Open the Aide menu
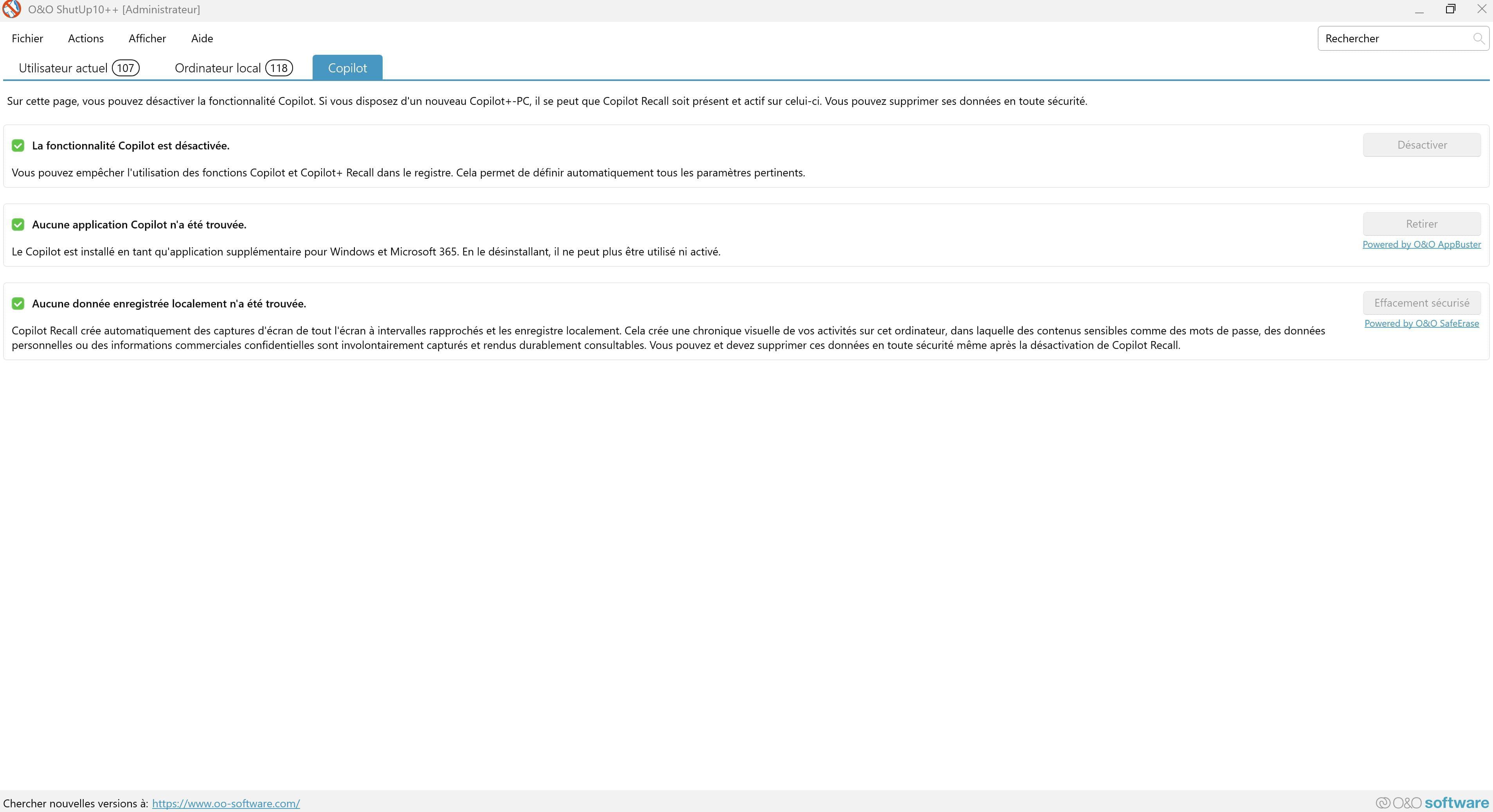The height and width of the screenshot is (812, 1493). (x=202, y=38)
